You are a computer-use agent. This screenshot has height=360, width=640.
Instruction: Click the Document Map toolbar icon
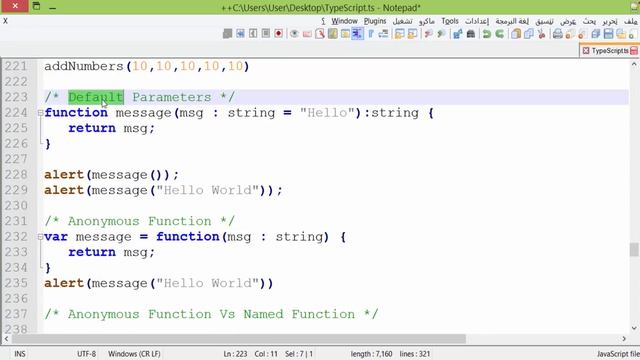[x=333, y=34]
